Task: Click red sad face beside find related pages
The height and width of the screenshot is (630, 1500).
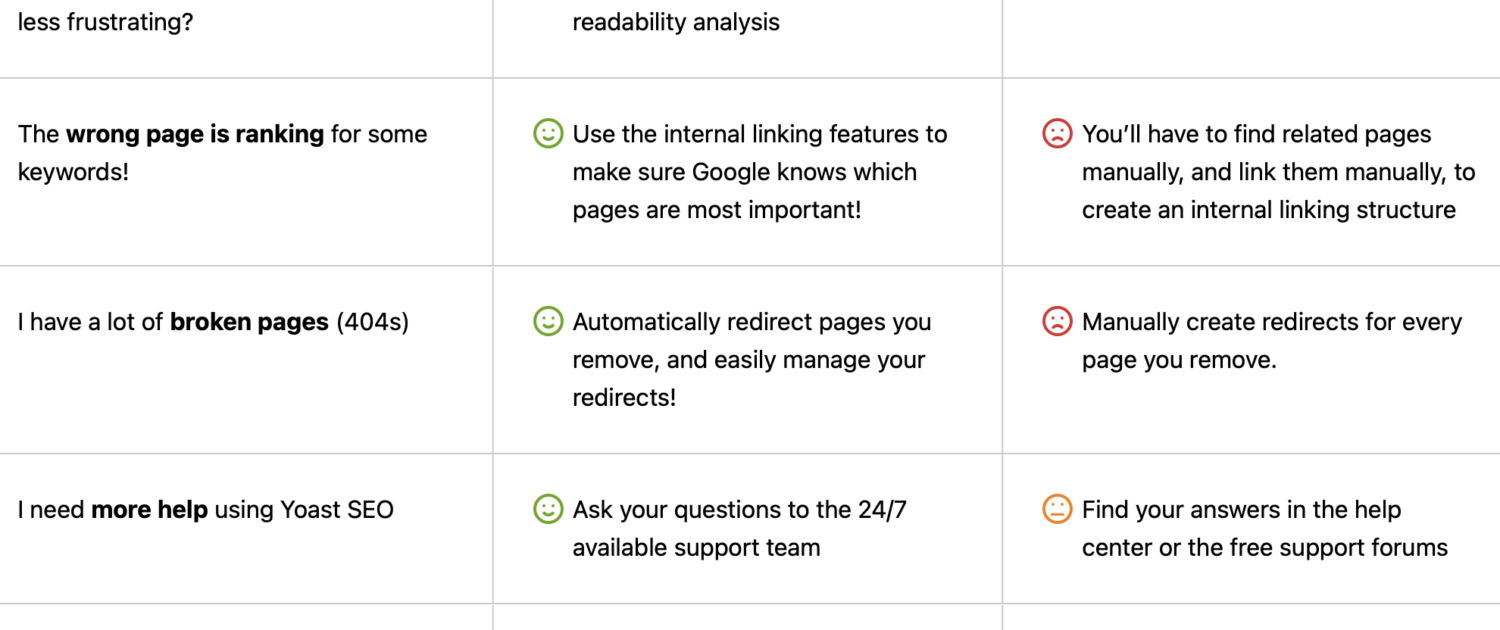Action: [1057, 134]
